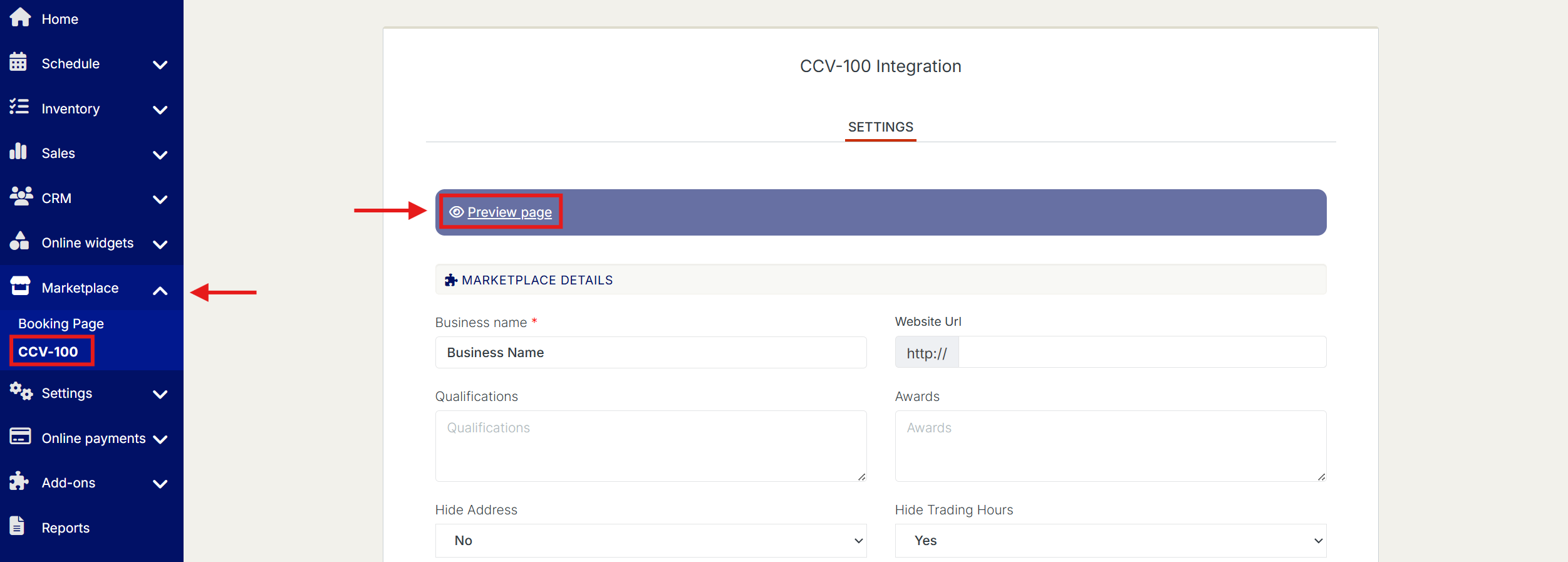The image size is (1568, 562).
Task: Open the Hide Address dropdown
Action: [650, 541]
